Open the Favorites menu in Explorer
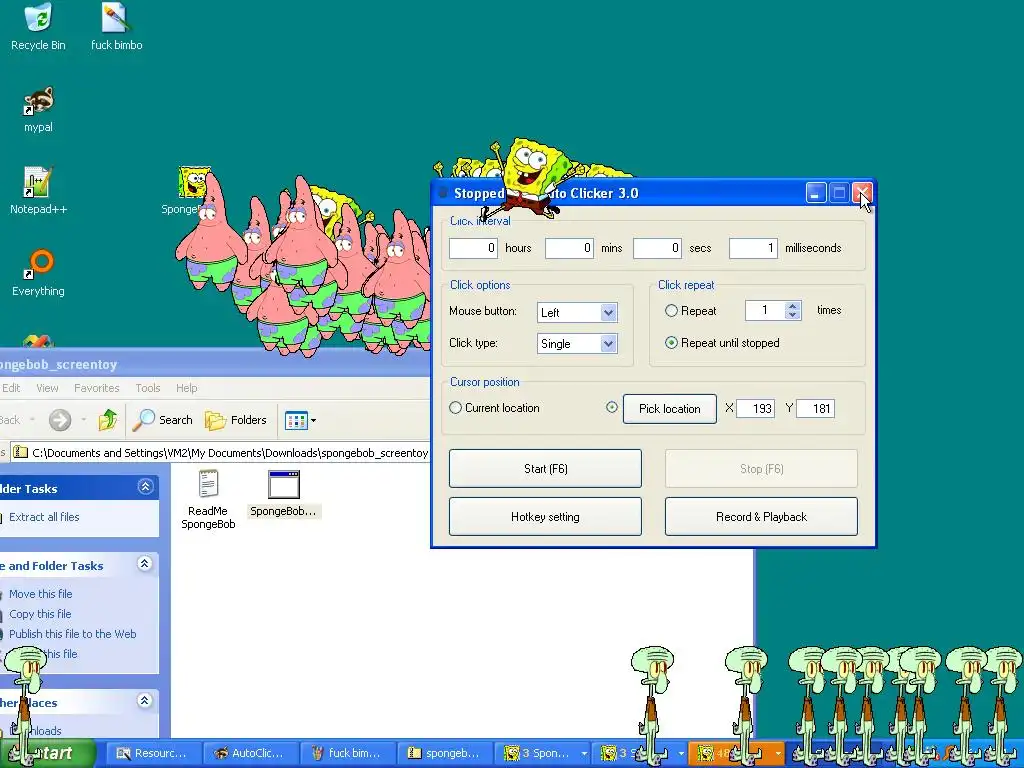1024x768 pixels. pyautogui.click(x=97, y=388)
